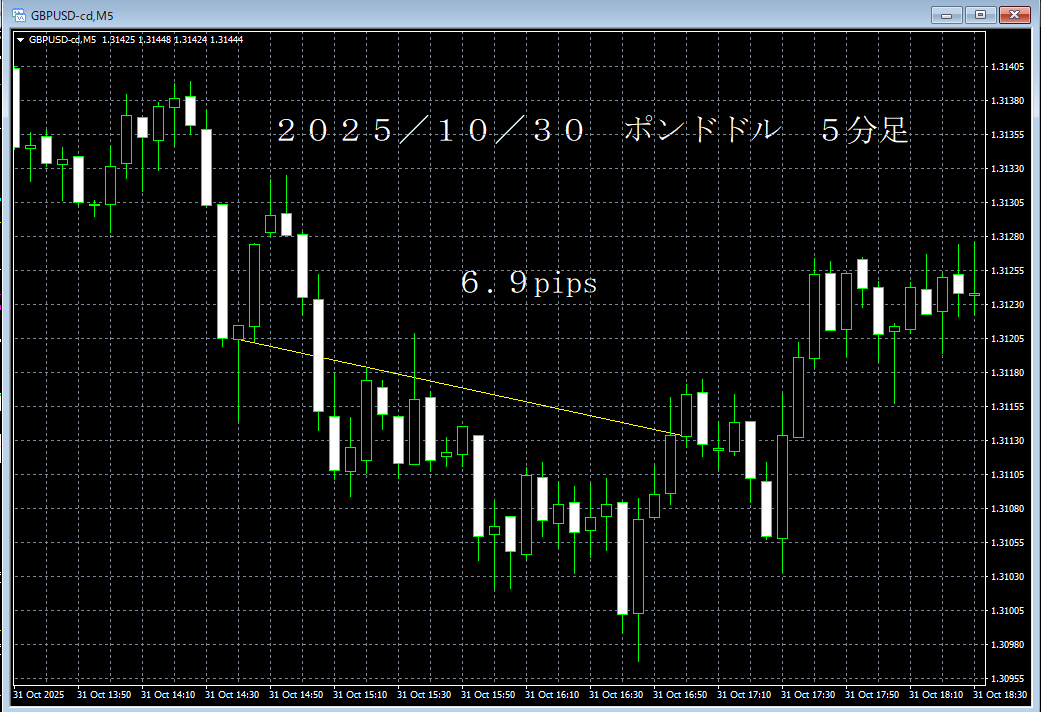
Task: Click time label 31 Oct 15:30
Action: [424, 695]
